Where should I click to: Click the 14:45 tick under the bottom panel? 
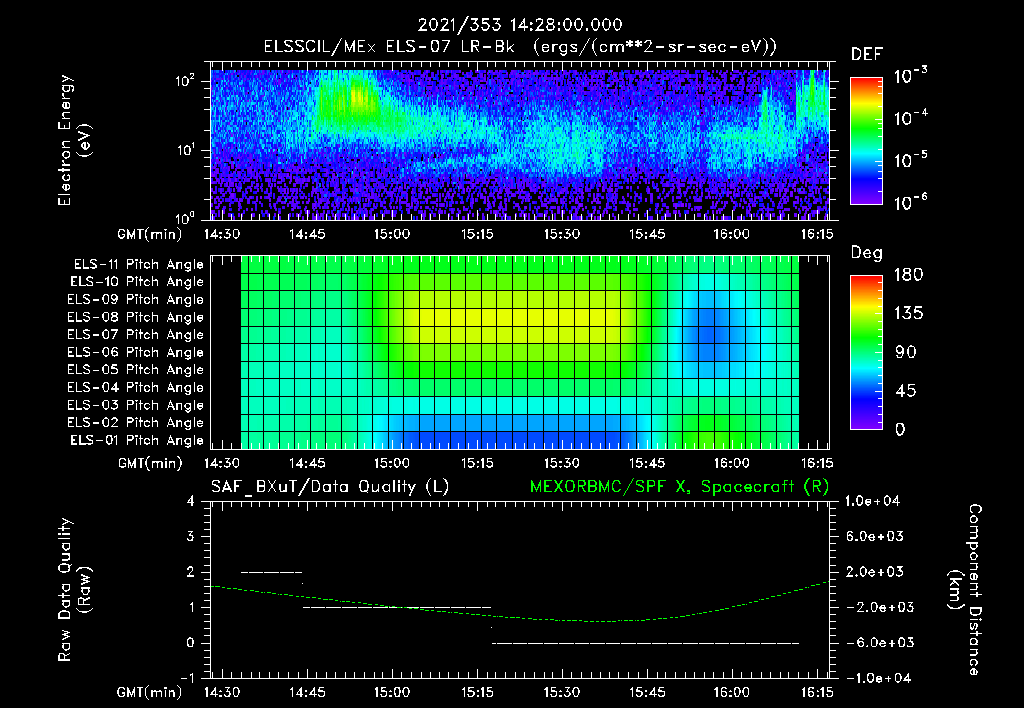click(307, 692)
